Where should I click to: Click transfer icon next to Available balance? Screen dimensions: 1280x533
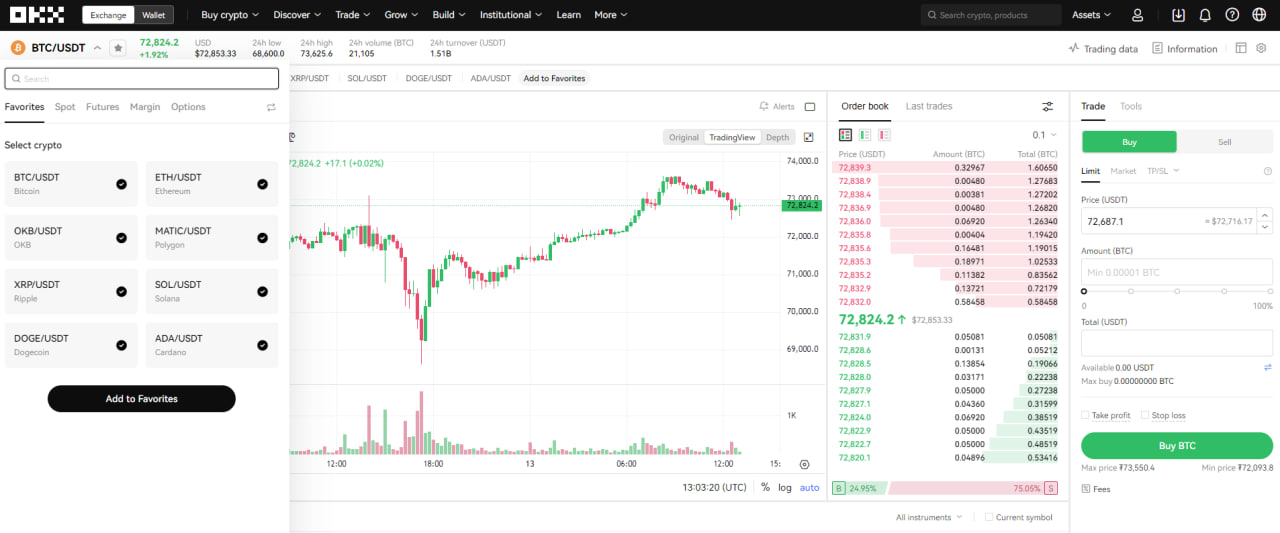(x=1268, y=368)
